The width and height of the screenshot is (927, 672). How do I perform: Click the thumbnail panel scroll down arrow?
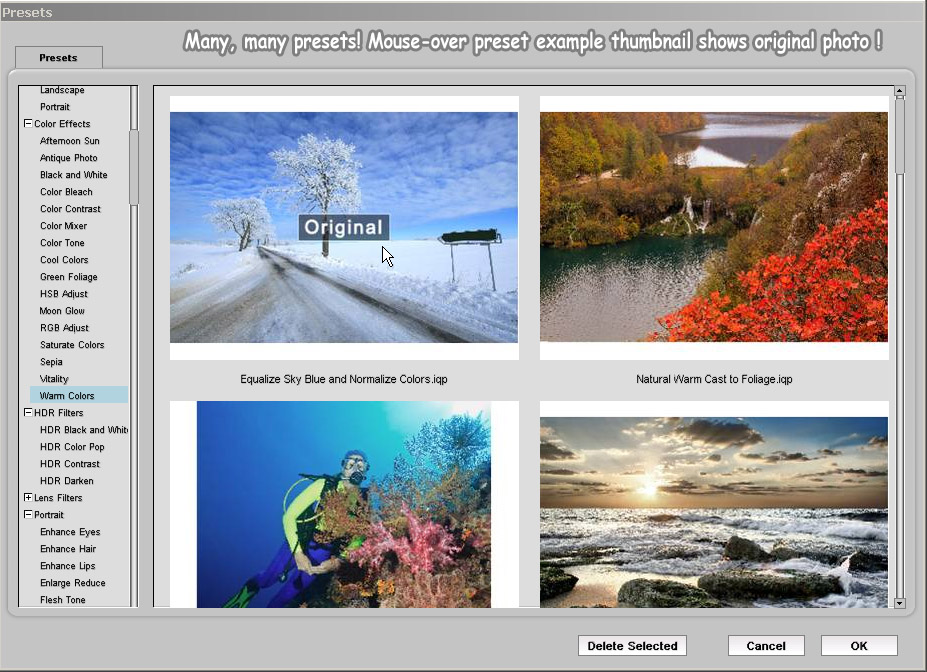pyautogui.click(x=900, y=603)
